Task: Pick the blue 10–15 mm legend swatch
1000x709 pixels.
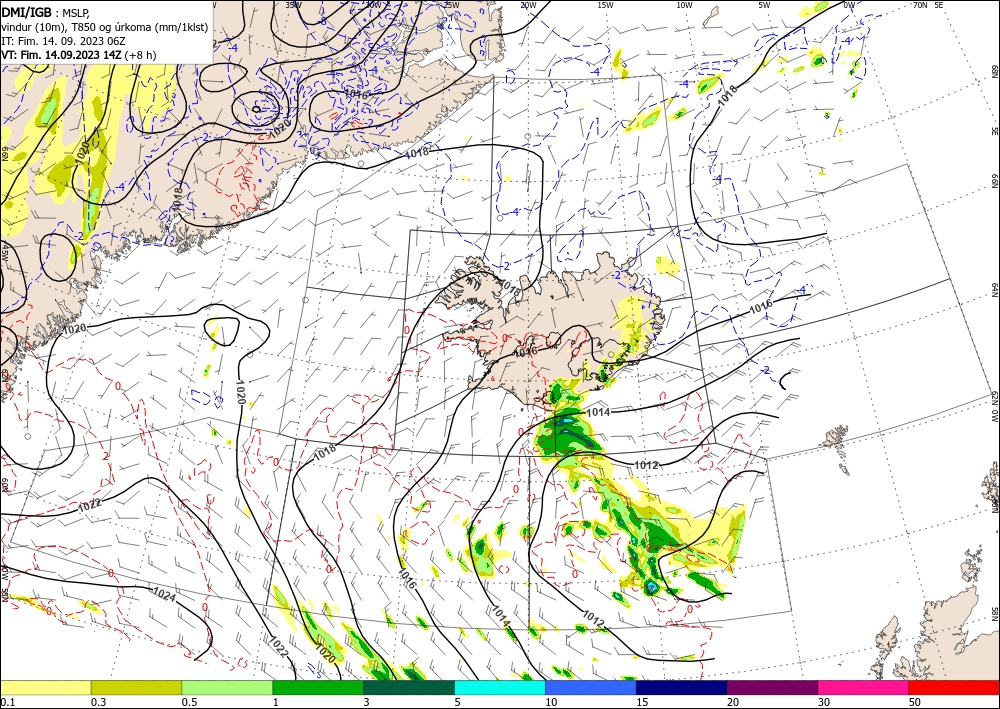Action: pos(591,687)
